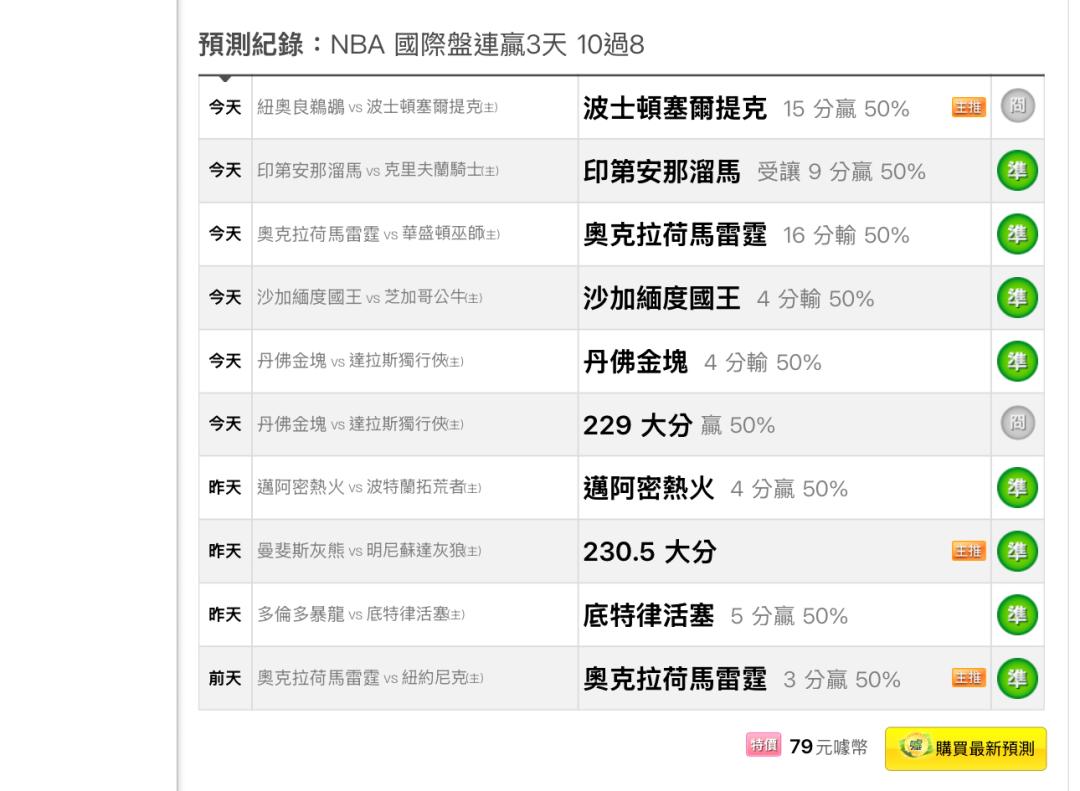Open matchup 奧克拉荷馬雷霆 vs 紐約尼克
This screenshot has height=791, width=1080.
(370, 678)
